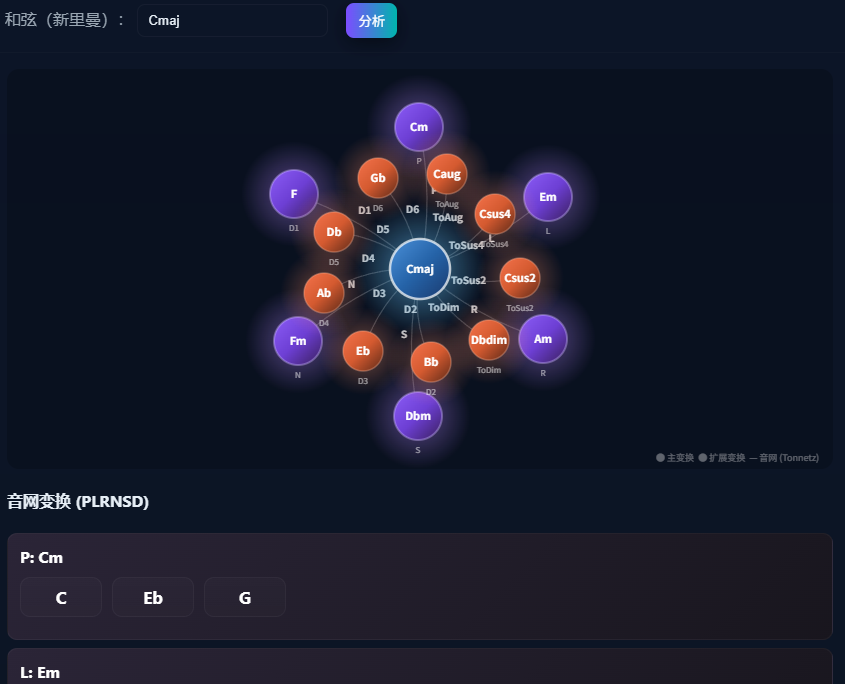Screen dimensions: 845x684
Task: Select the purple Dbm node
Action: click(x=418, y=416)
